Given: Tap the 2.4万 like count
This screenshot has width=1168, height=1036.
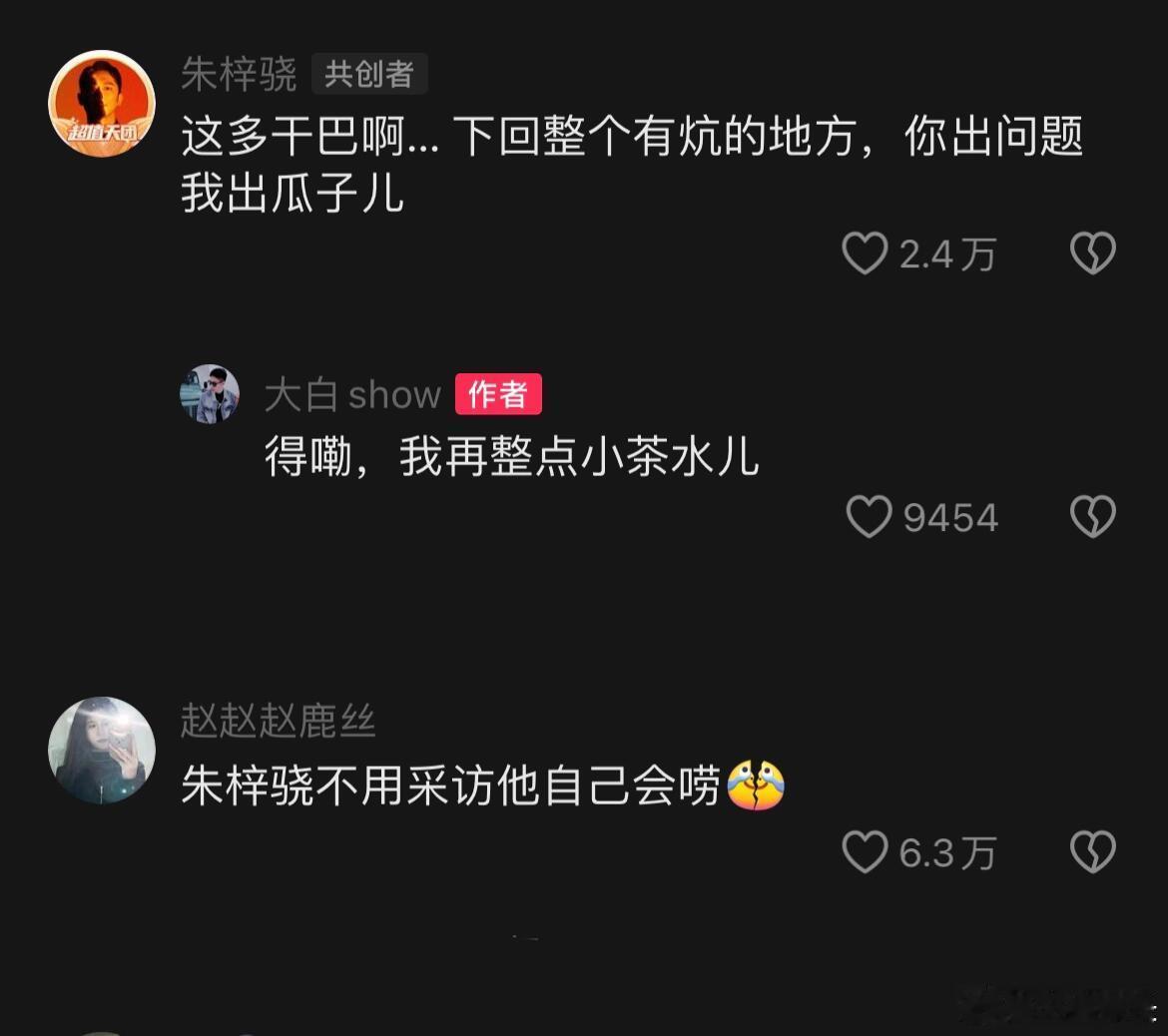Looking at the screenshot, I should coord(947,255).
